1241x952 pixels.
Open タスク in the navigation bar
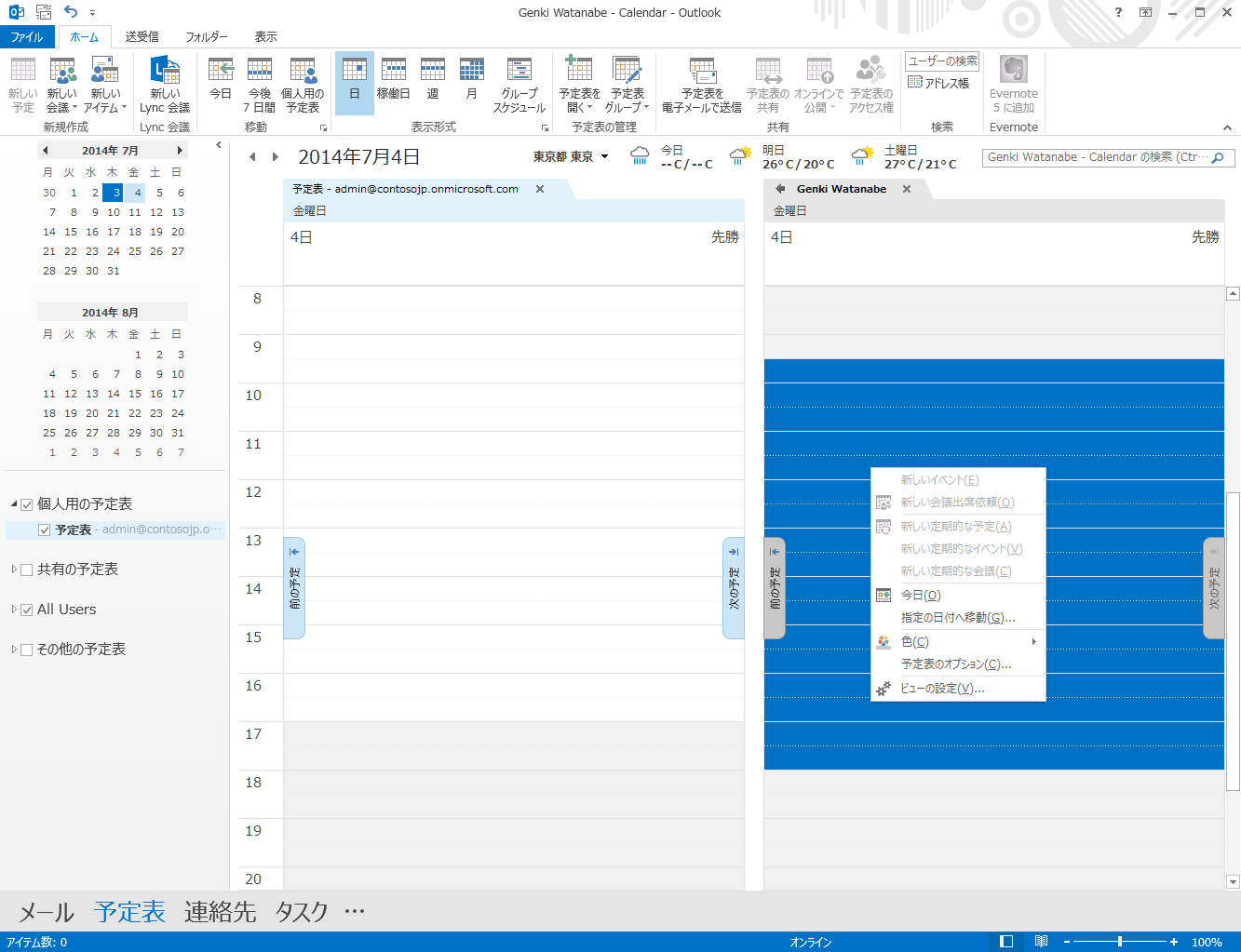click(x=302, y=912)
